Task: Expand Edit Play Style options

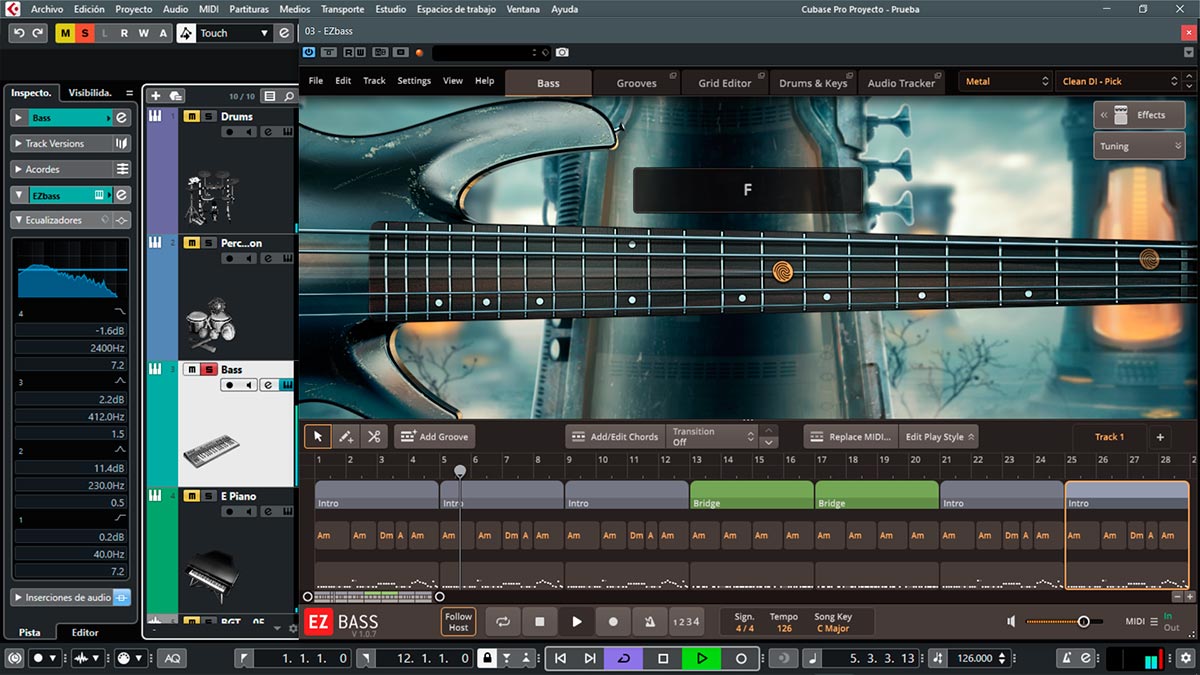Action: click(939, 437)
